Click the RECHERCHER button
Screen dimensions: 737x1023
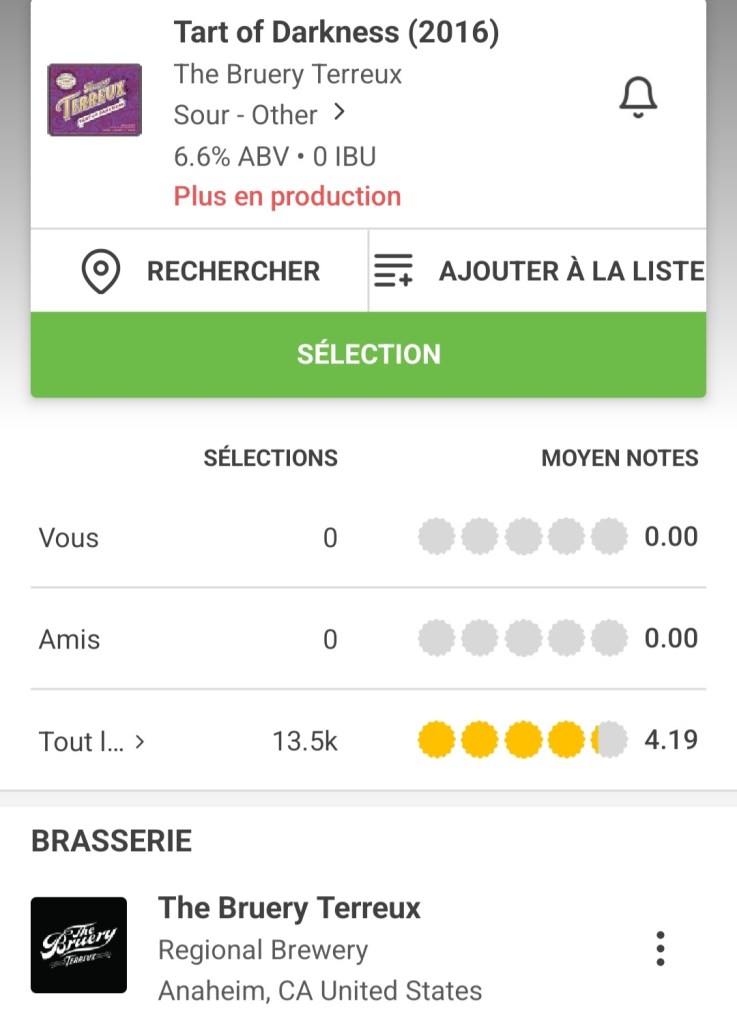click(233, 271)
